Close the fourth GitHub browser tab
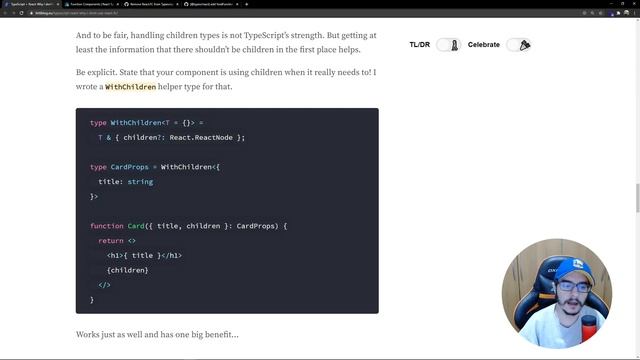 (237, 4)
